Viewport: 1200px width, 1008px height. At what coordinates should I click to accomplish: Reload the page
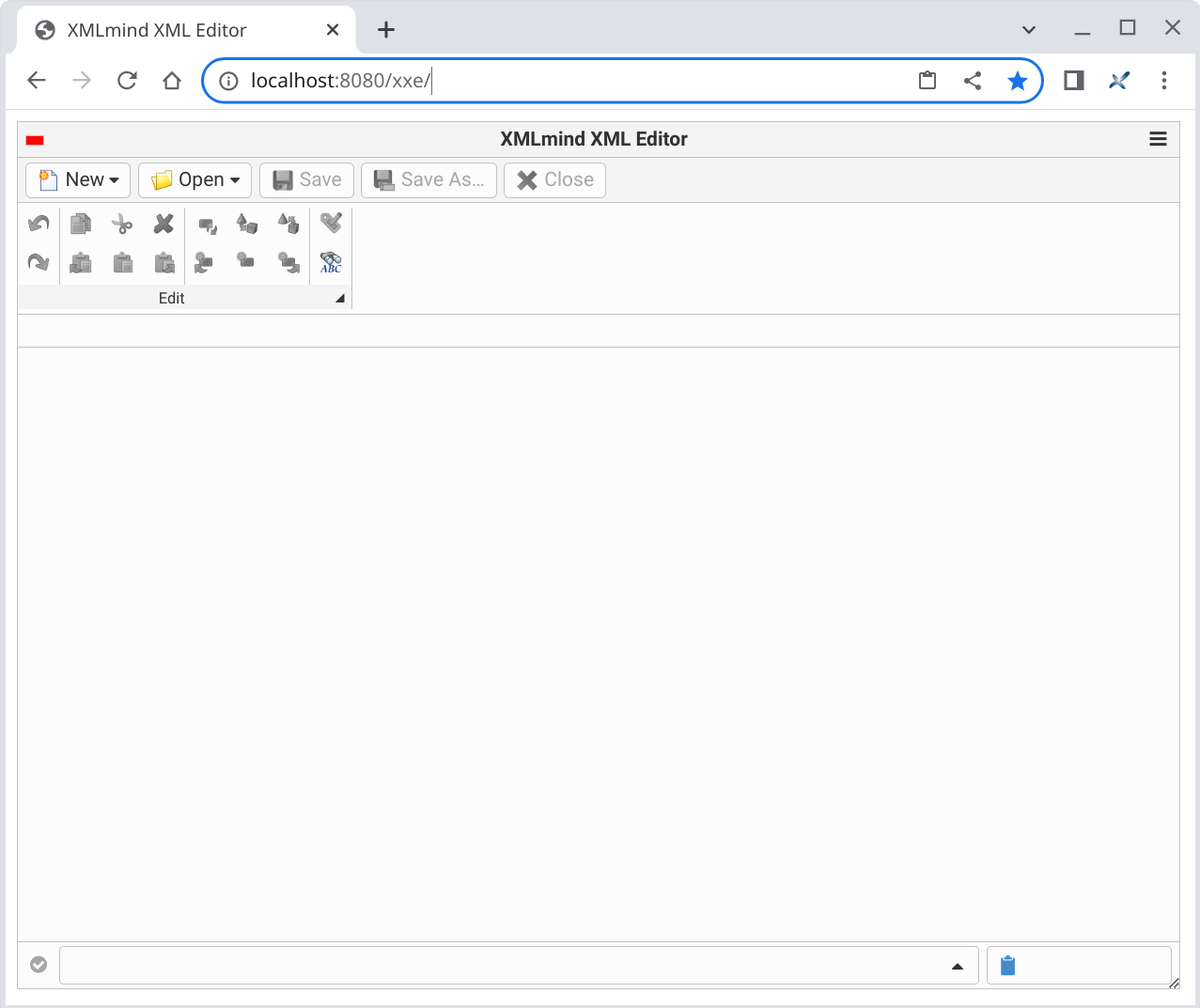tap(127, 81)
